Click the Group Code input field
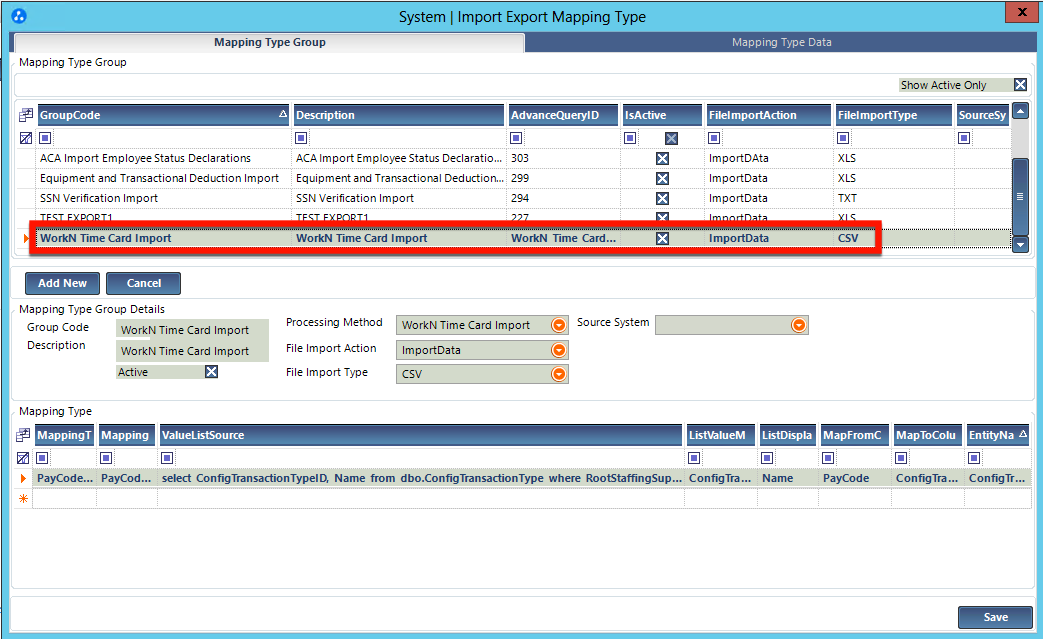1043x639 pixels. click(193, 330)
